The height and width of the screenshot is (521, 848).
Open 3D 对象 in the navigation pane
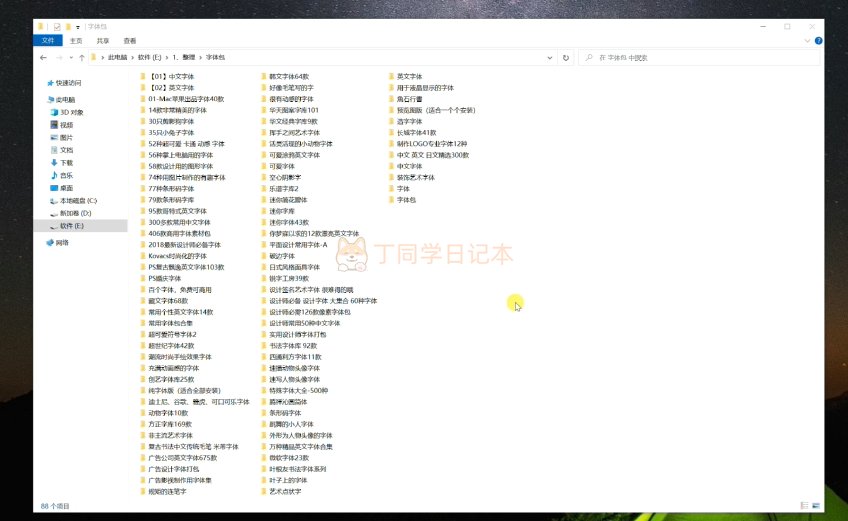coord(67,113)
